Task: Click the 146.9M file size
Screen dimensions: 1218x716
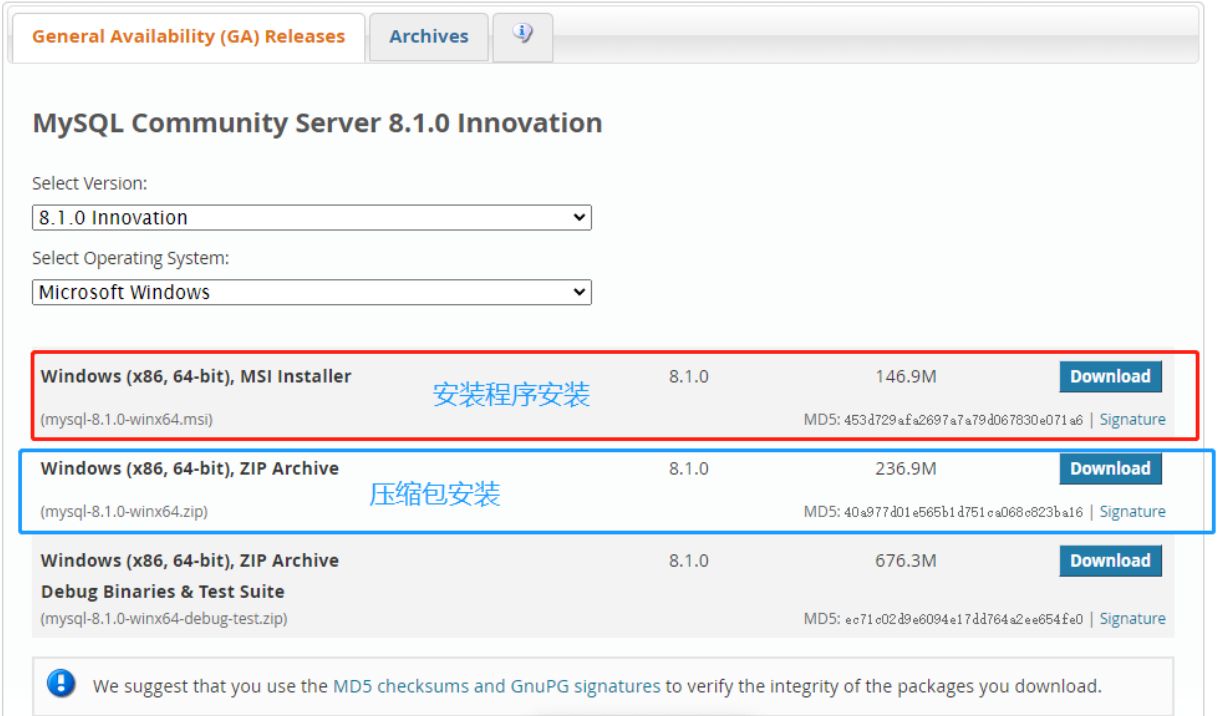Action: coord(906,377)
